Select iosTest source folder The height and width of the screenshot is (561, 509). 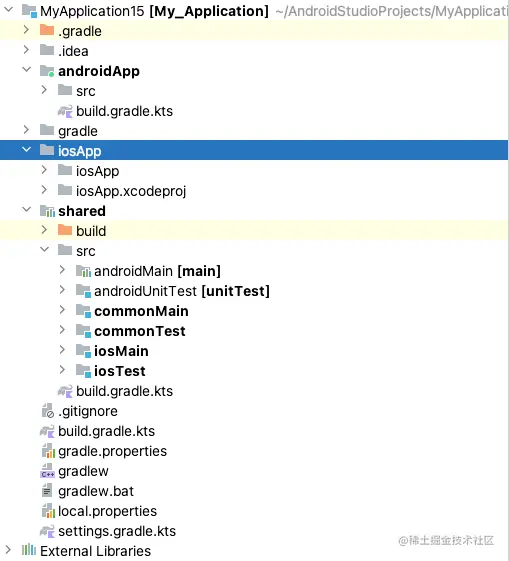tap(120, 371)
